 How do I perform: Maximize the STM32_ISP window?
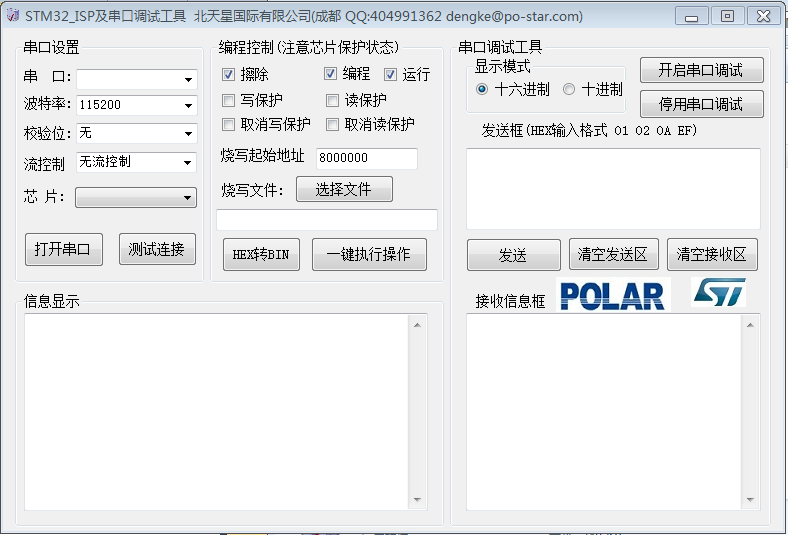727,16
